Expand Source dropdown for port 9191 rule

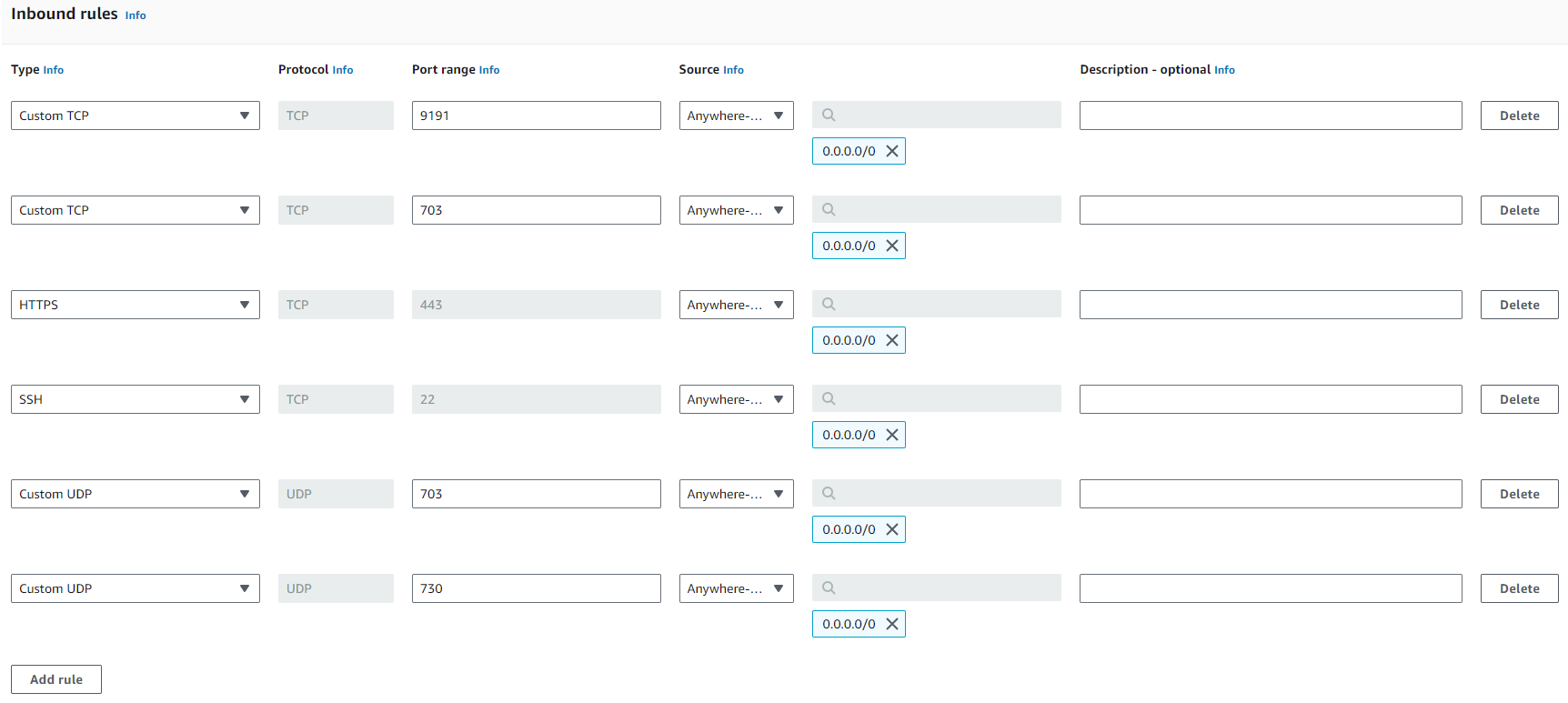pyautogui.click(x=736, y=115)
